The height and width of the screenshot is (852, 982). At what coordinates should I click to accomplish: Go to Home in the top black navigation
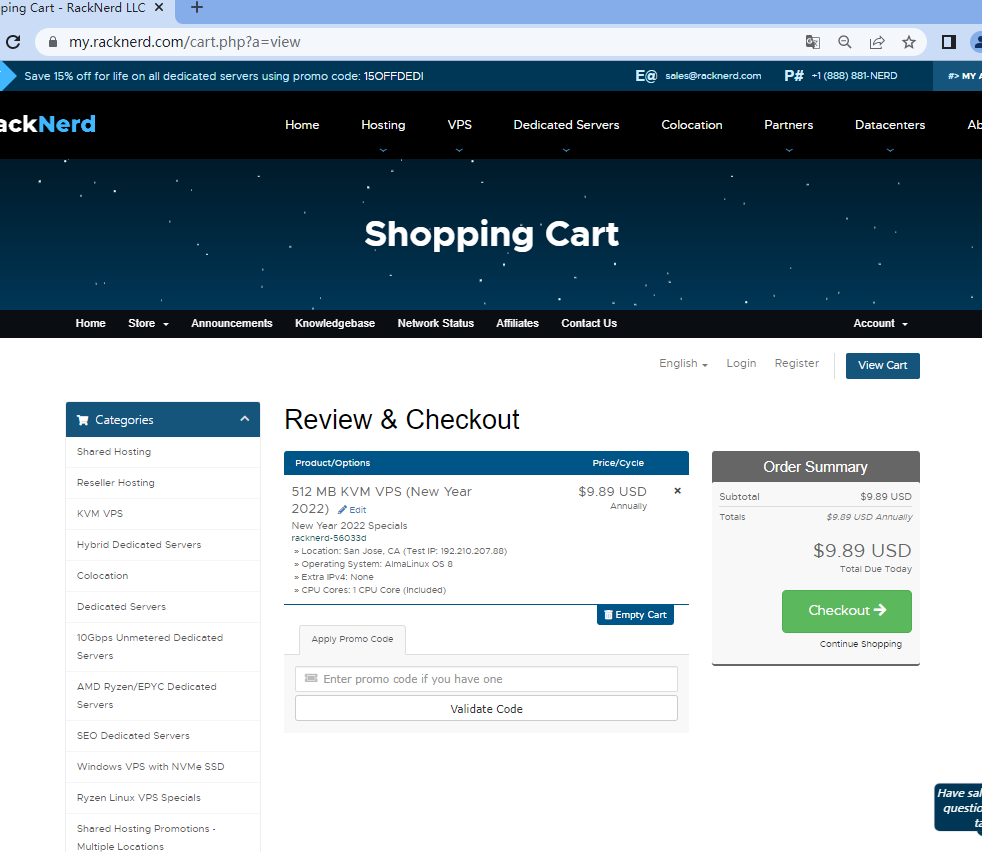click(x=302, y=125)
